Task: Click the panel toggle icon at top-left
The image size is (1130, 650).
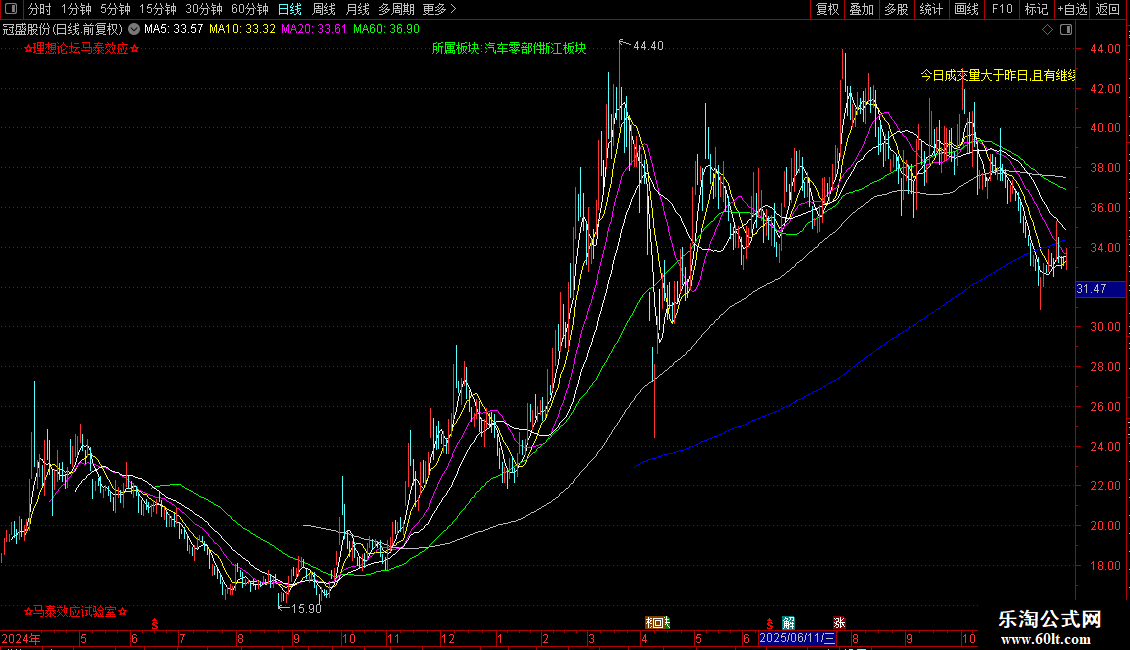Action: pyautogui.click(x=13, y=9)
